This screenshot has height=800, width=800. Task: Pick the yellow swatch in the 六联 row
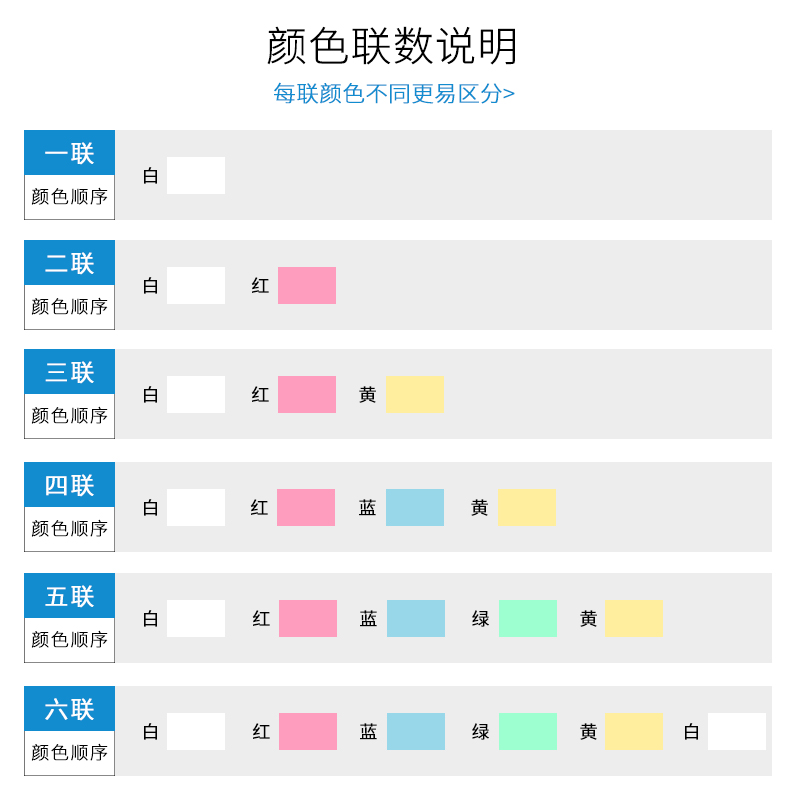click(634, 731)
